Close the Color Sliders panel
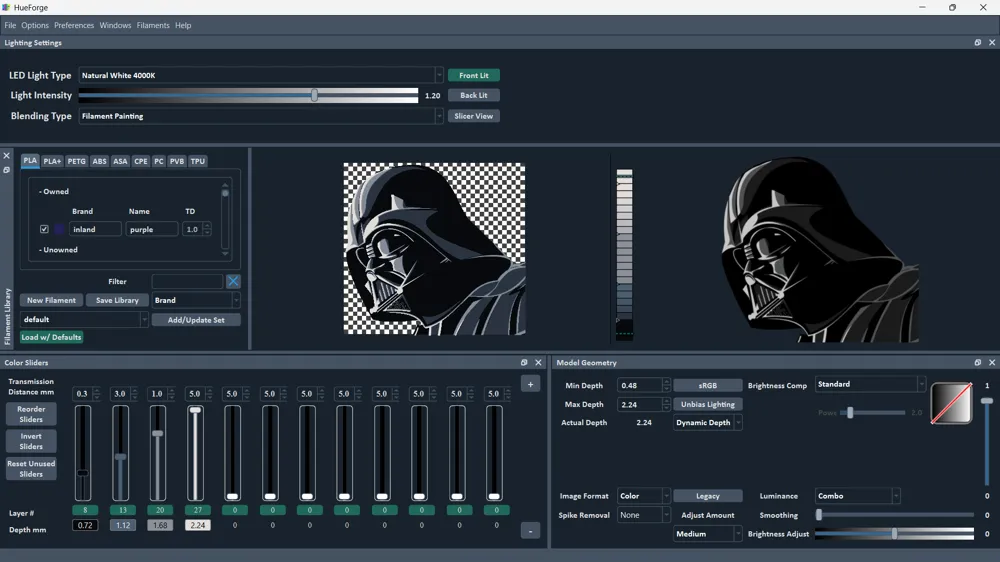The width and height of the screenshot is (1000, 562). pyautogui.click(x=538, y=362)
